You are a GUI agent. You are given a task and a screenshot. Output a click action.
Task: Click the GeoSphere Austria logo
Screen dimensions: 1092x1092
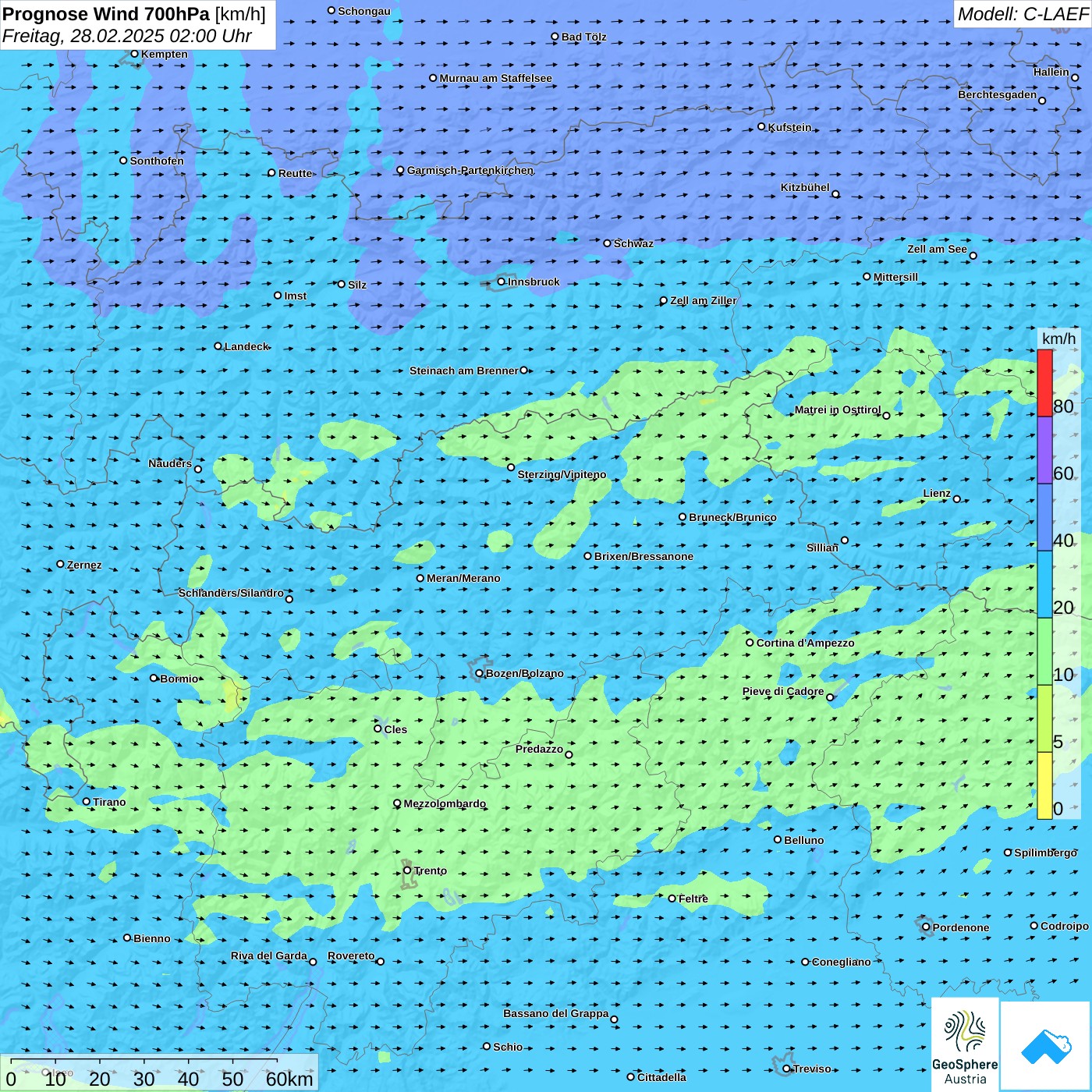pos(965,1047)
